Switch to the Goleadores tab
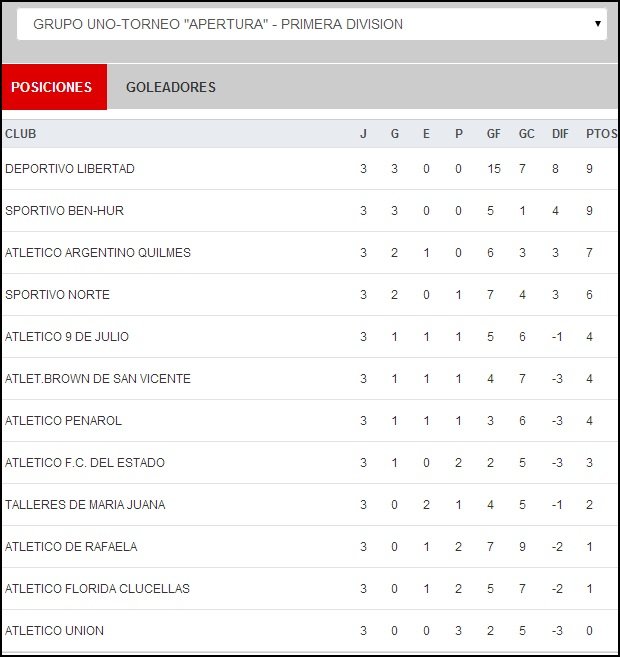Screen dimensions: 620x657 click(x=171, y=87)
